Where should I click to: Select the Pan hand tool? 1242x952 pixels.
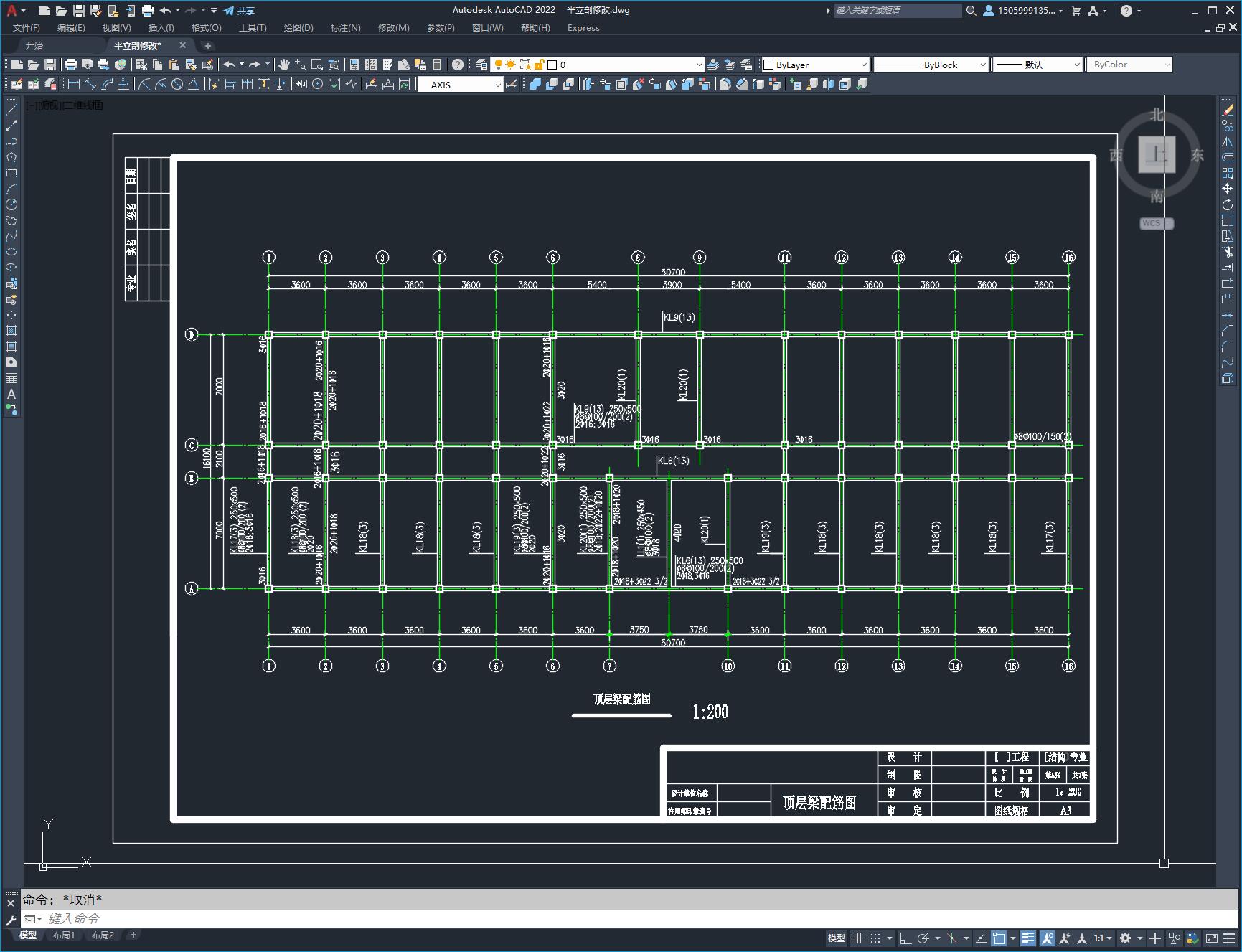(284, 65)
